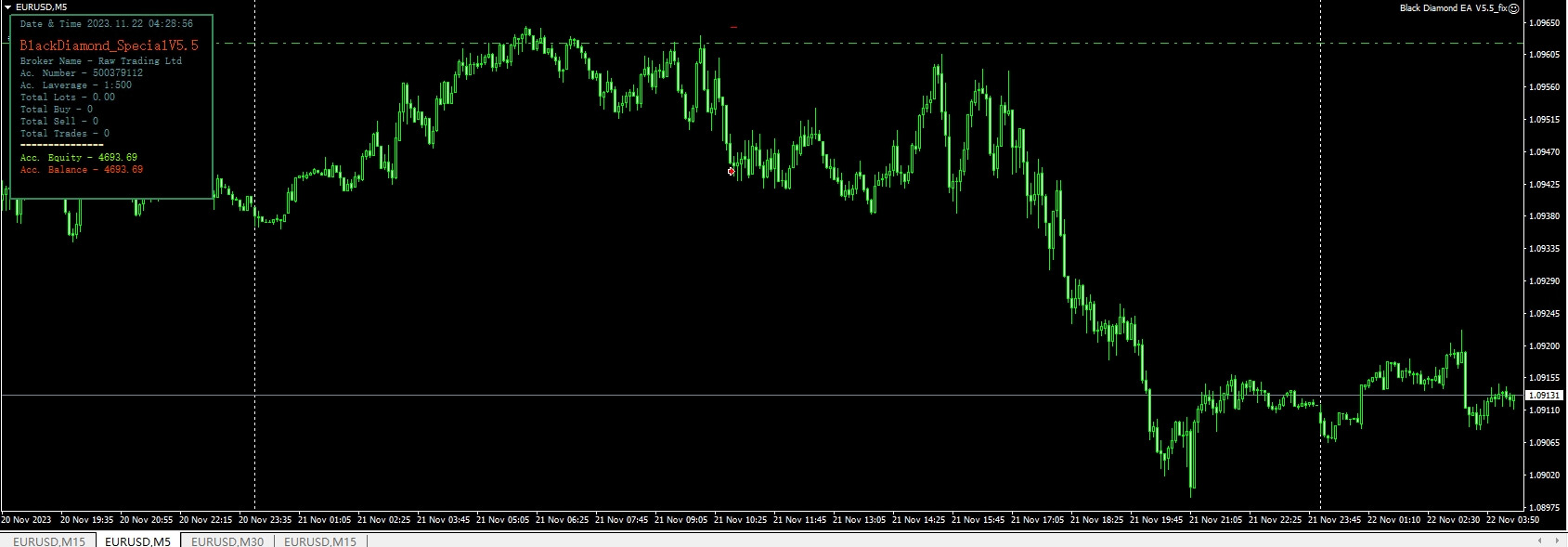This screenshot has width=1568, height=547.
Task: Click Ac. Number - 500379112 line
Action: (82, 73)
